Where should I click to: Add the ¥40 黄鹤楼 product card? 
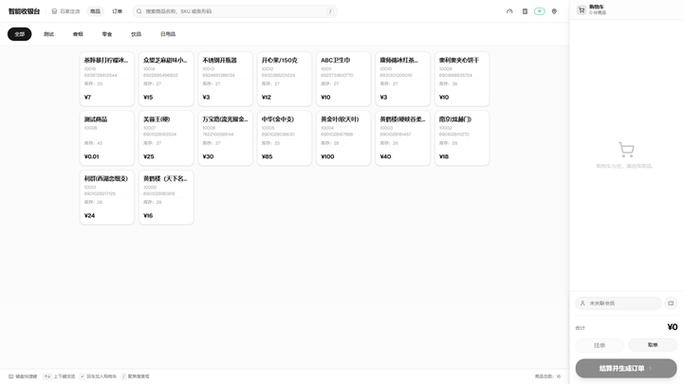click(x=402, y=138)
